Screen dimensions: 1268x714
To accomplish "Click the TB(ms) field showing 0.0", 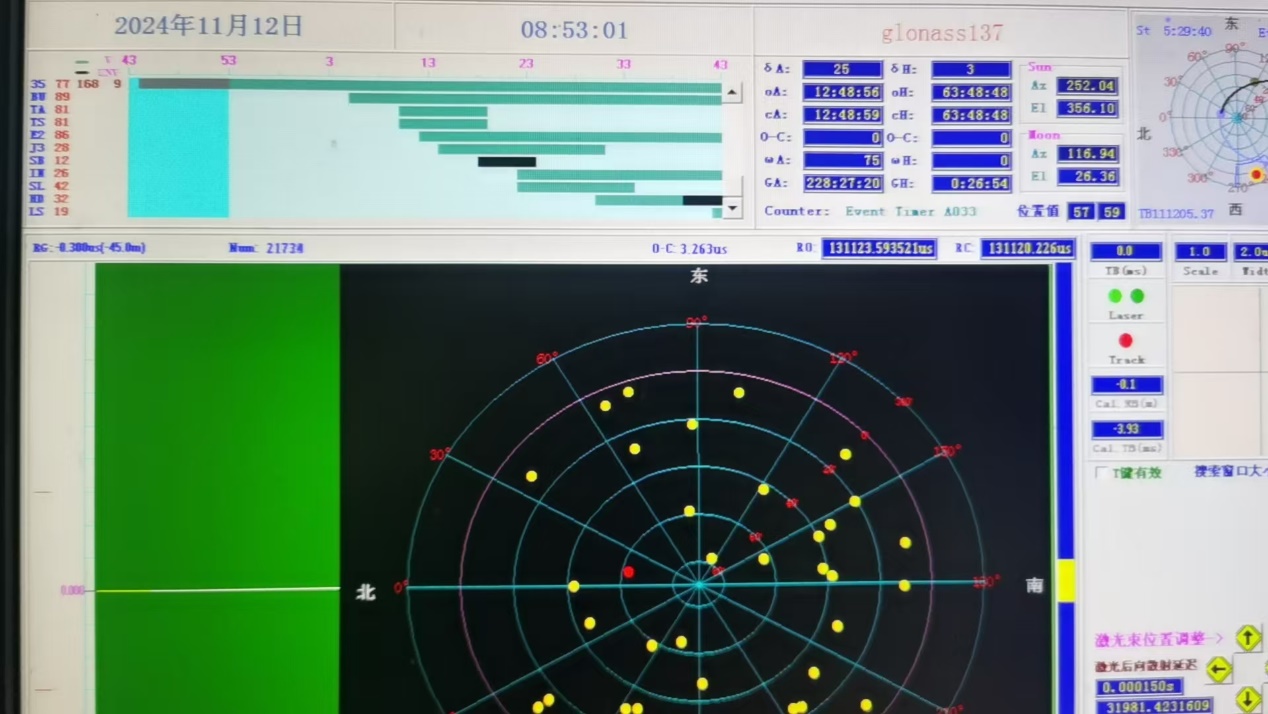I will [1125, 252].
